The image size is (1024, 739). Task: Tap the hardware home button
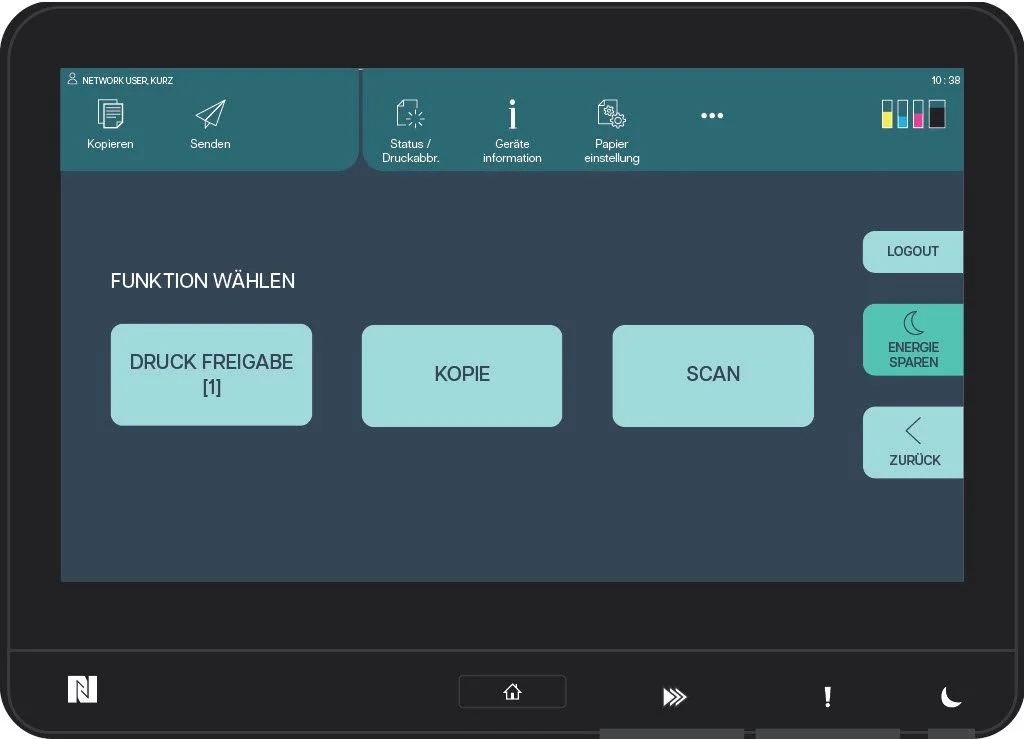[x=512, y=691]
